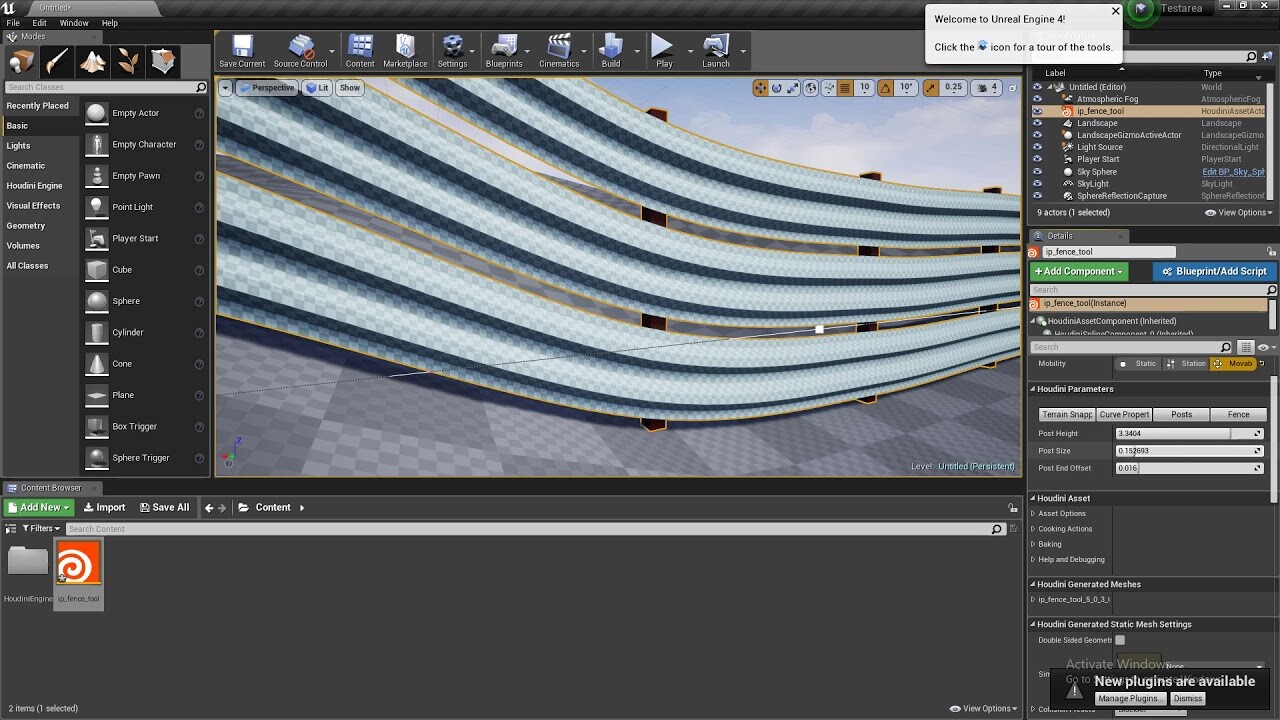1280x720 pixels.
Task: Click the Add Component button
Action: pyautogui.click(x=1078, y=271)
